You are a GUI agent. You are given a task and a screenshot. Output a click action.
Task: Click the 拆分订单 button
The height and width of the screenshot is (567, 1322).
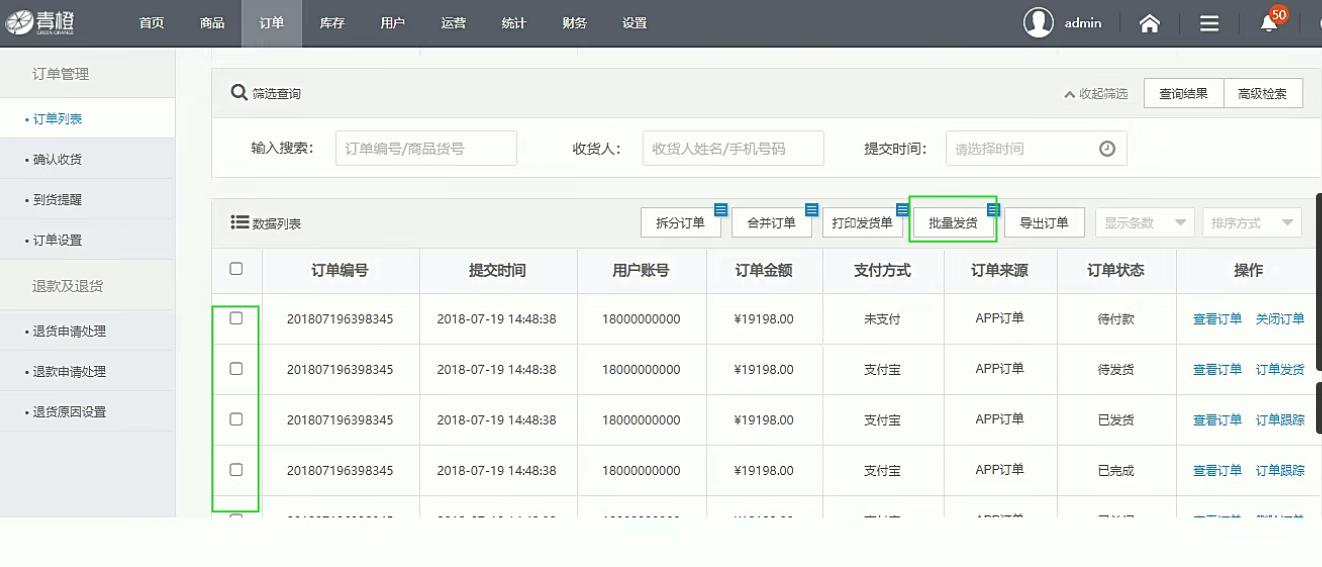680,223
